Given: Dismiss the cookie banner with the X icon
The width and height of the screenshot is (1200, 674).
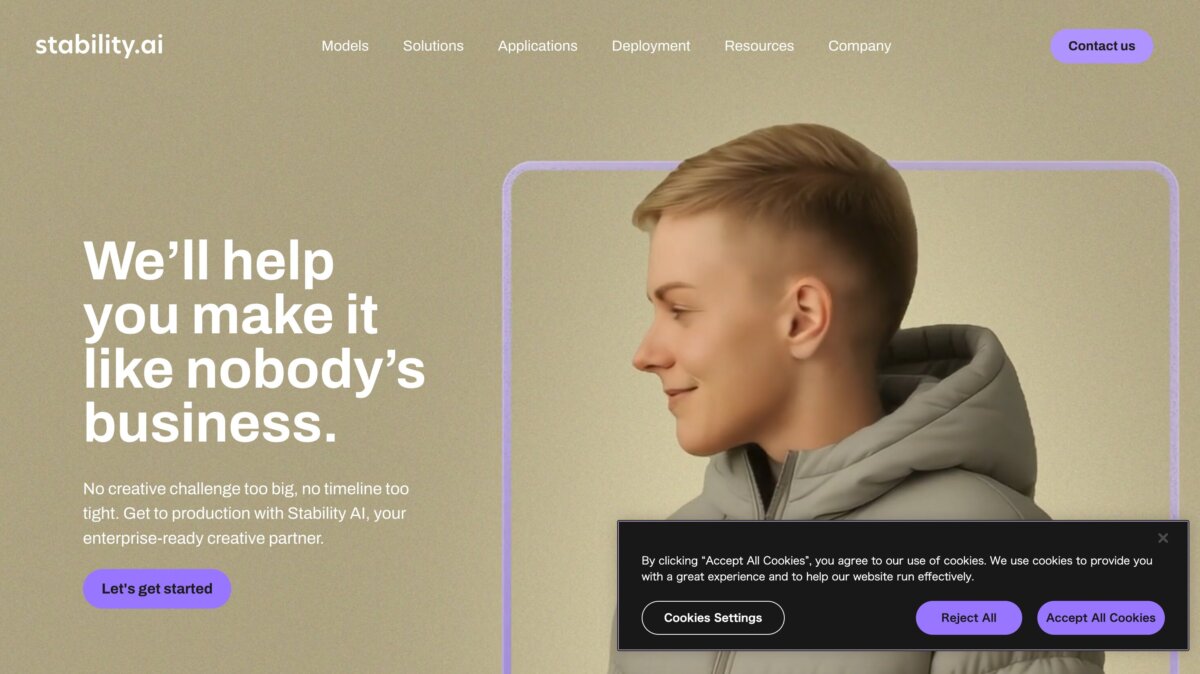Looking at the screenshot, I should point(1163,538).
